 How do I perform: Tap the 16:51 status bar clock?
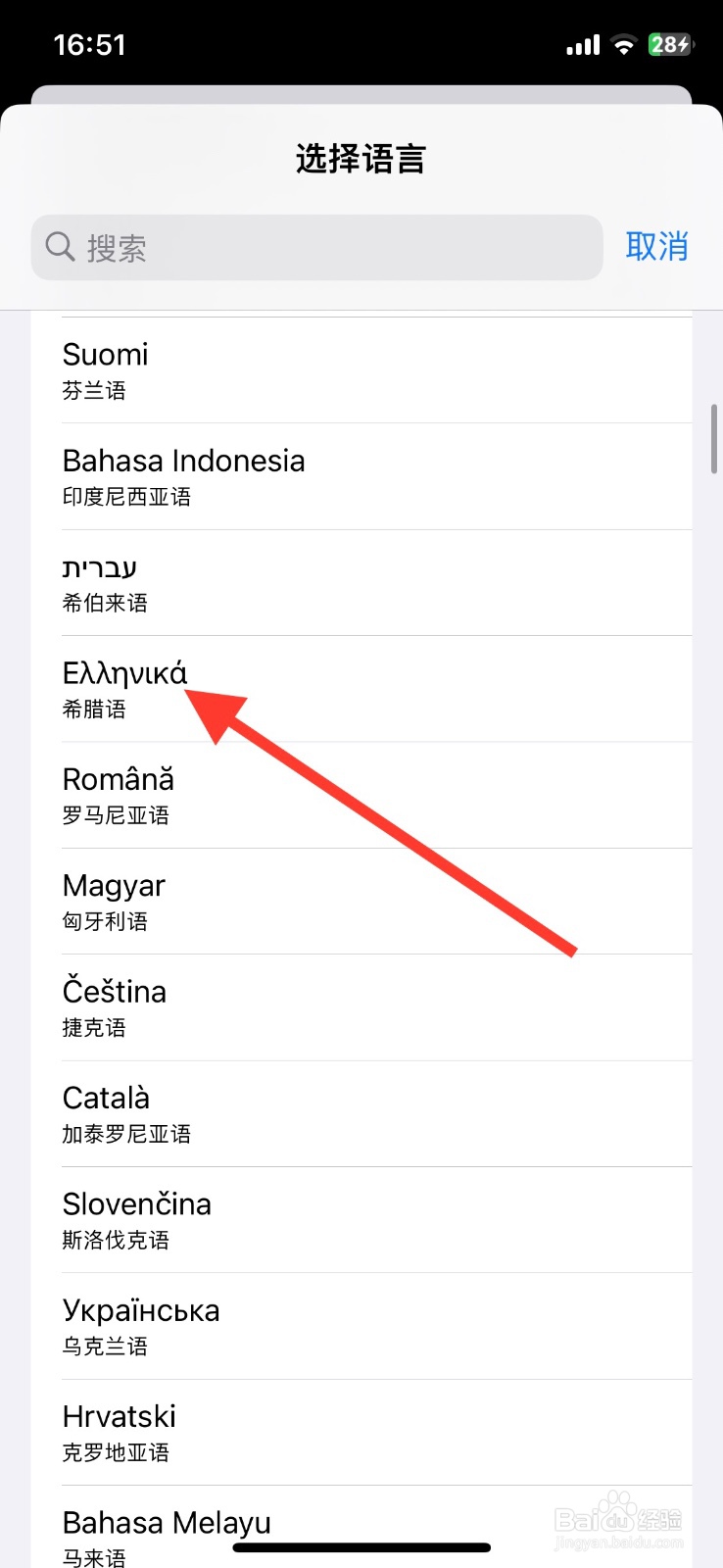click(x=89, y=45)
